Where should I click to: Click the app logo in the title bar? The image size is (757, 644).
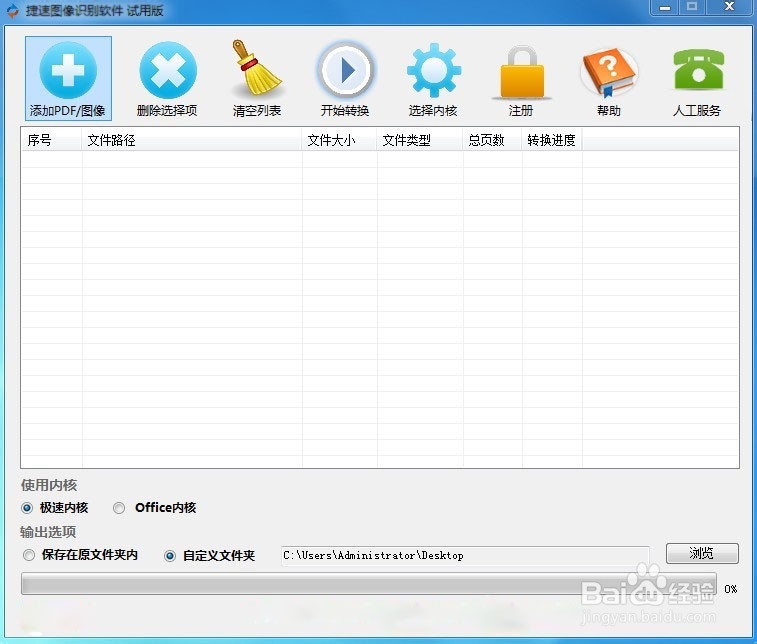coord(12,10)
